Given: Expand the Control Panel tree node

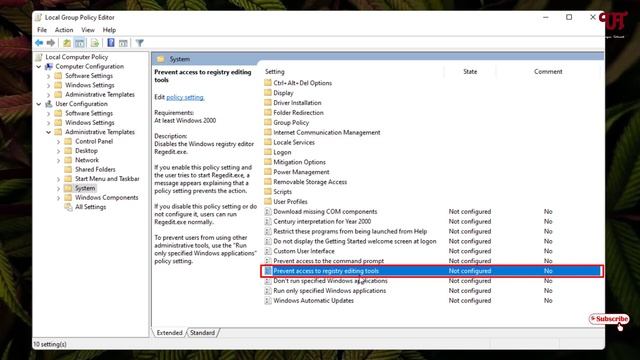Looking at the screenshot, I should [x=58, y=142].
